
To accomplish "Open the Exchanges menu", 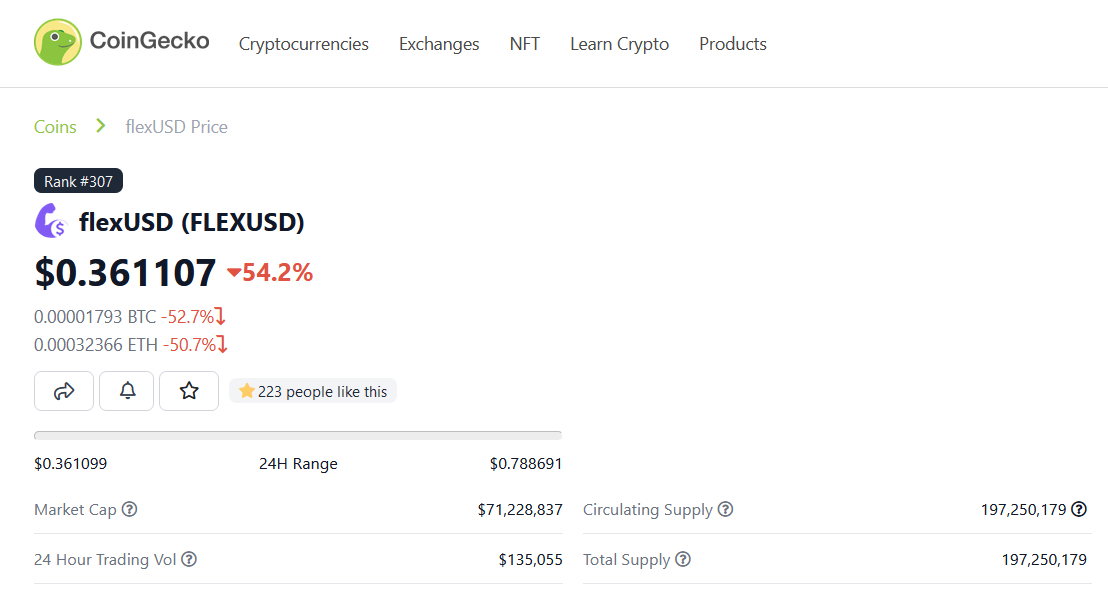I will point(439,44).
